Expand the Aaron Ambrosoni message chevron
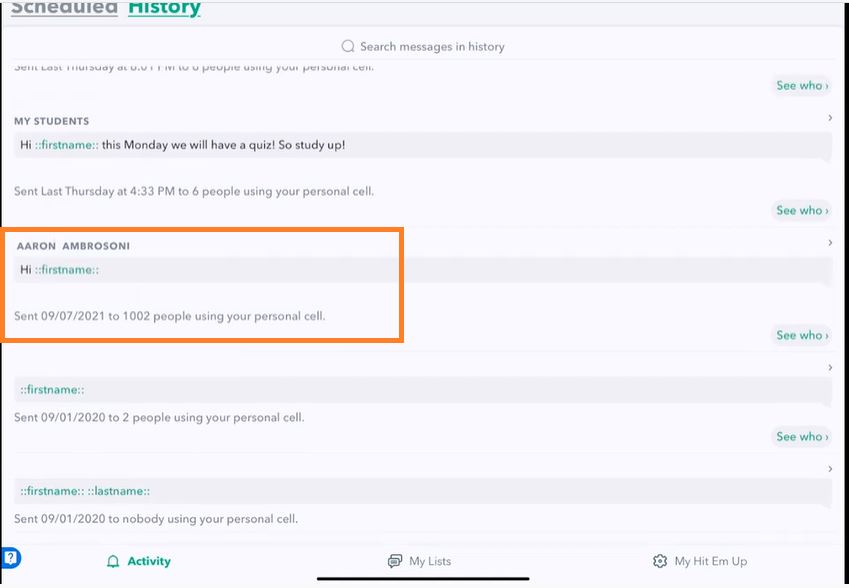 [x=830, y=243]
